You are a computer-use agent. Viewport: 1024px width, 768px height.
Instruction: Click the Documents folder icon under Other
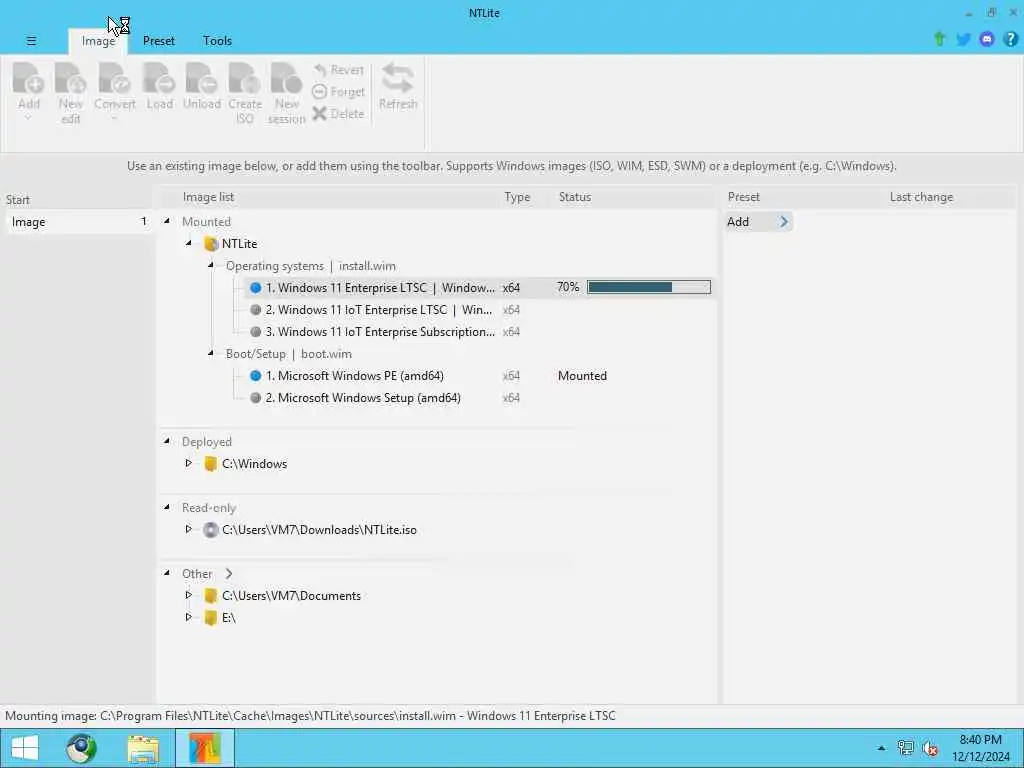pos(210,596)
